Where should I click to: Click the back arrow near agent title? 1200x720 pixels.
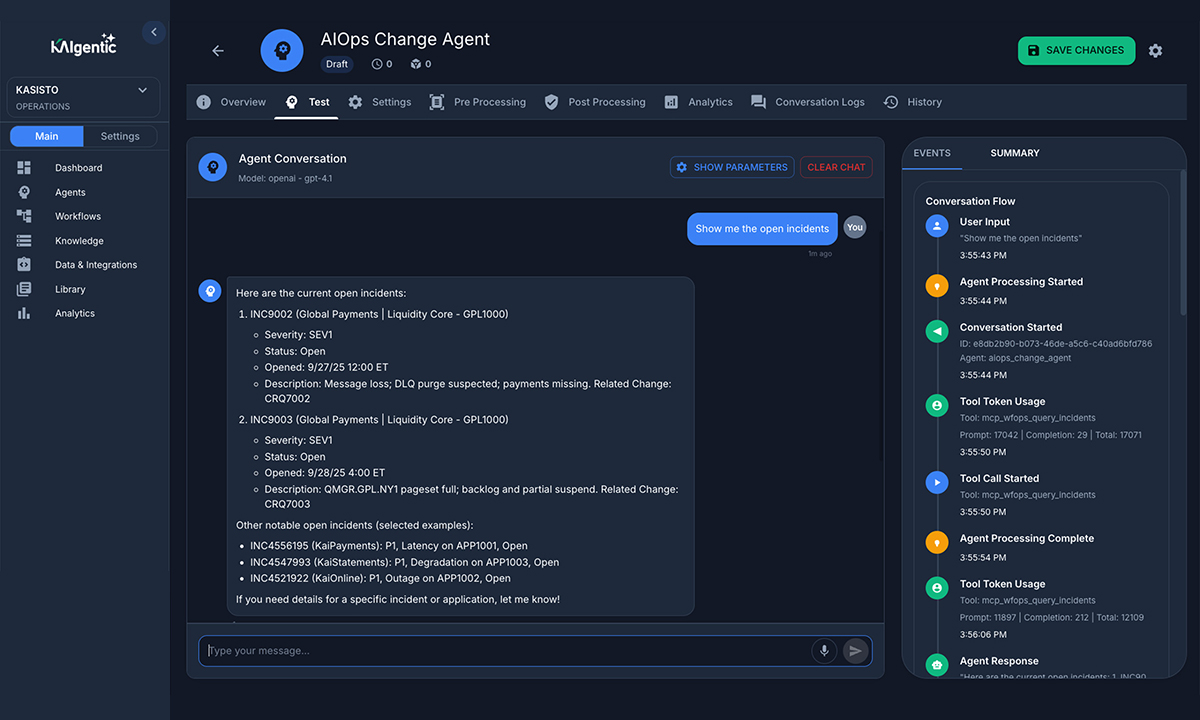pos(218,51)
